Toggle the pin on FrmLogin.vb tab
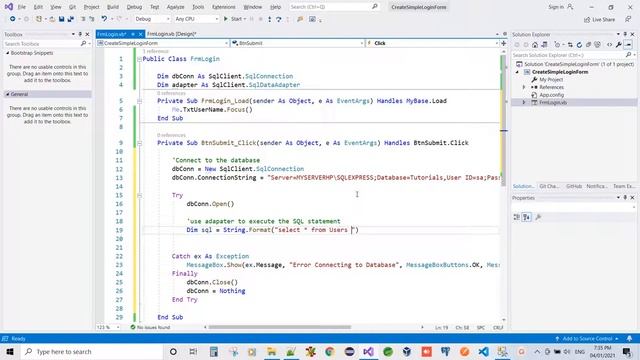The height and width of the screenshot is (360, 640). [x=133, y=34]
